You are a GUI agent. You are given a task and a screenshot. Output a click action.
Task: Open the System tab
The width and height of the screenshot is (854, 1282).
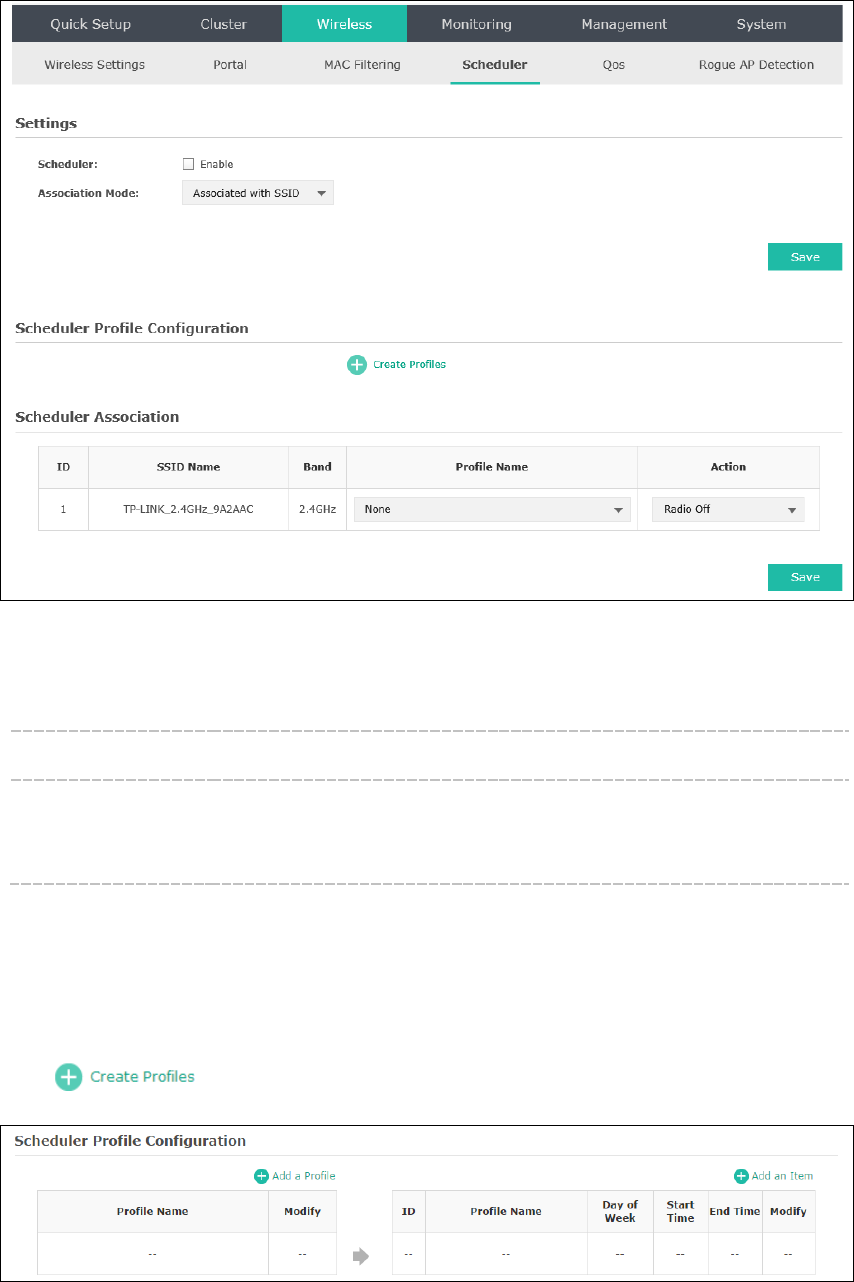(x=761, y=24)
